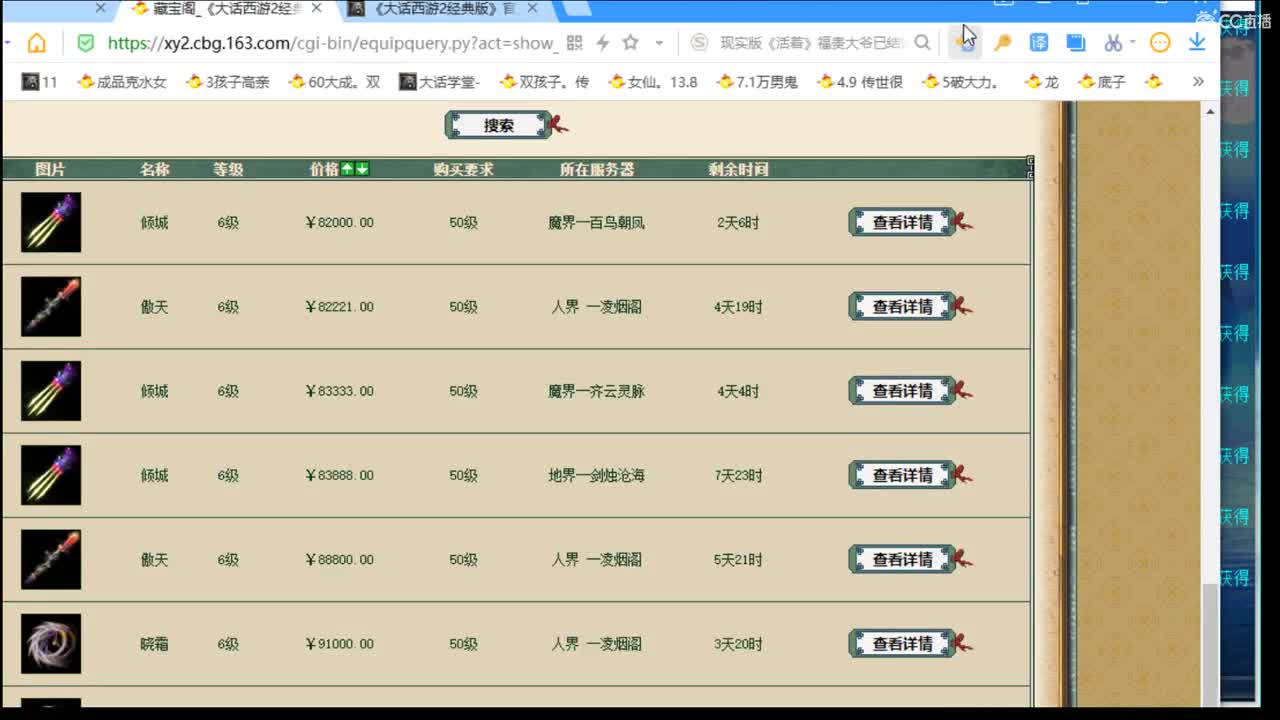Open the 60大成。双 bookmark
The image size is (1280, 720).
click(x=334, y=82)
